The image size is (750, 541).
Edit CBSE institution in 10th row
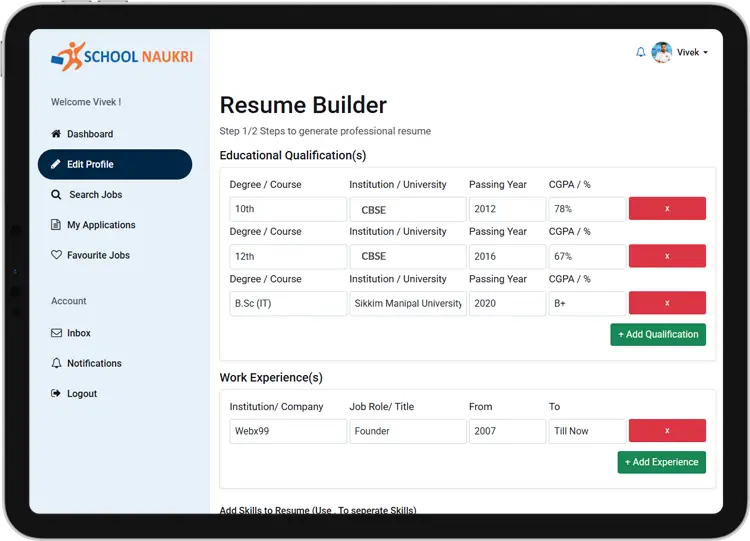pos(408,209)
